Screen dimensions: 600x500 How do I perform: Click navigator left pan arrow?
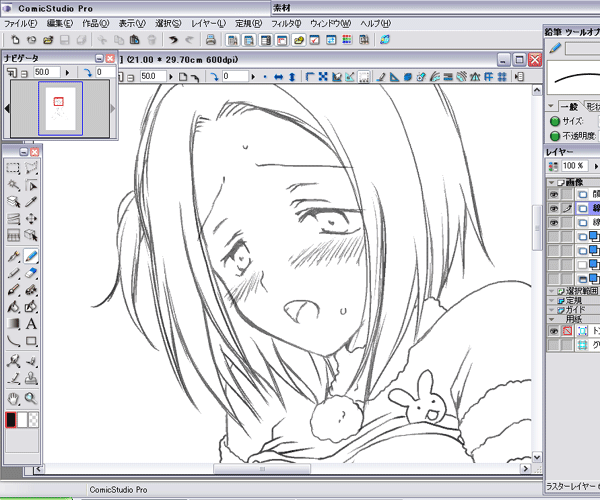[7, 109]
